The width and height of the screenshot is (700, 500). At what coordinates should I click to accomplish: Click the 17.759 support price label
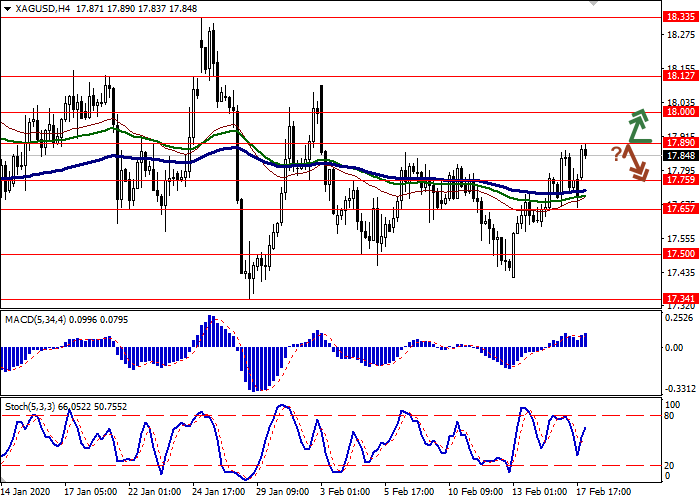(679, 179)
